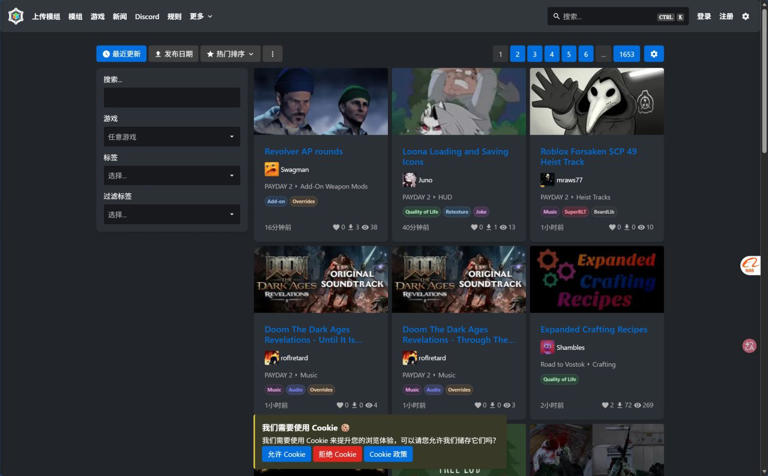This screenshot has width=768, height=476.
Task: Open the 任意游戏 game dropdown
Action: pyautogui.click(x=172, y=137)
